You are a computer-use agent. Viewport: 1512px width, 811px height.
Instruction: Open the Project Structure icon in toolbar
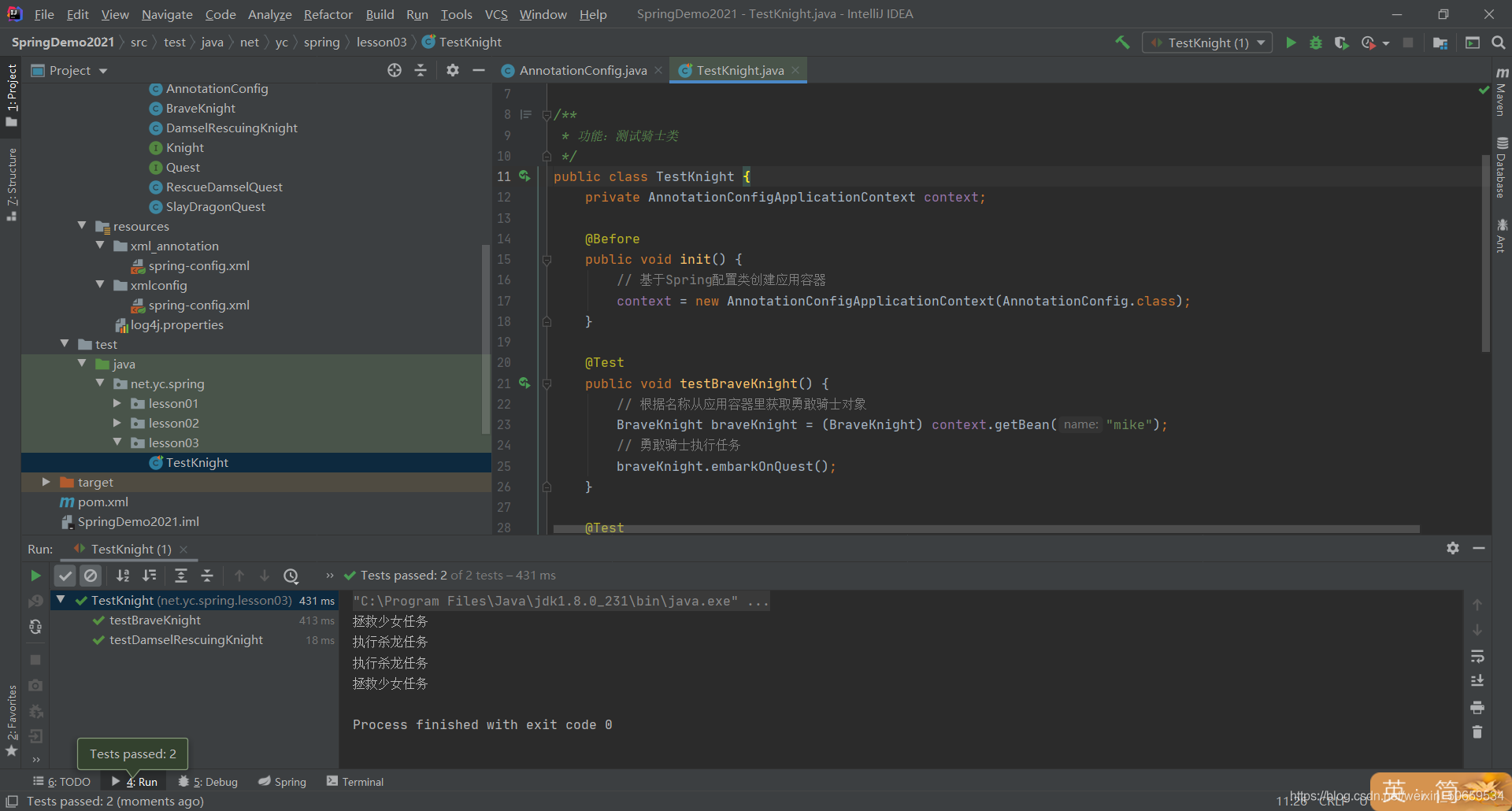(x=1440, y=43)
